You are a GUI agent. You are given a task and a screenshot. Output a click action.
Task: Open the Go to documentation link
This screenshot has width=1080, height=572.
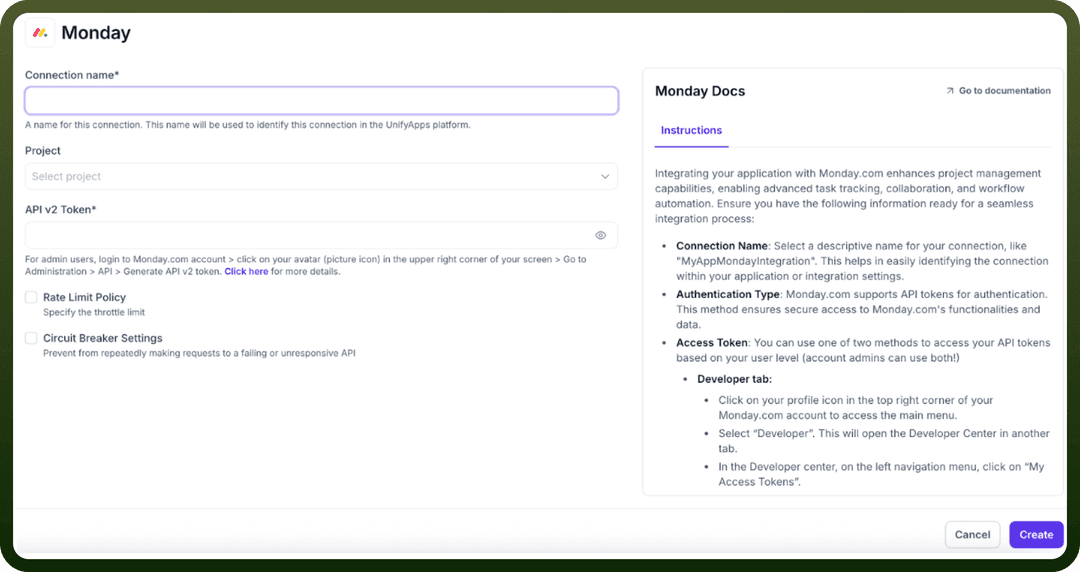pos(1004,91)
